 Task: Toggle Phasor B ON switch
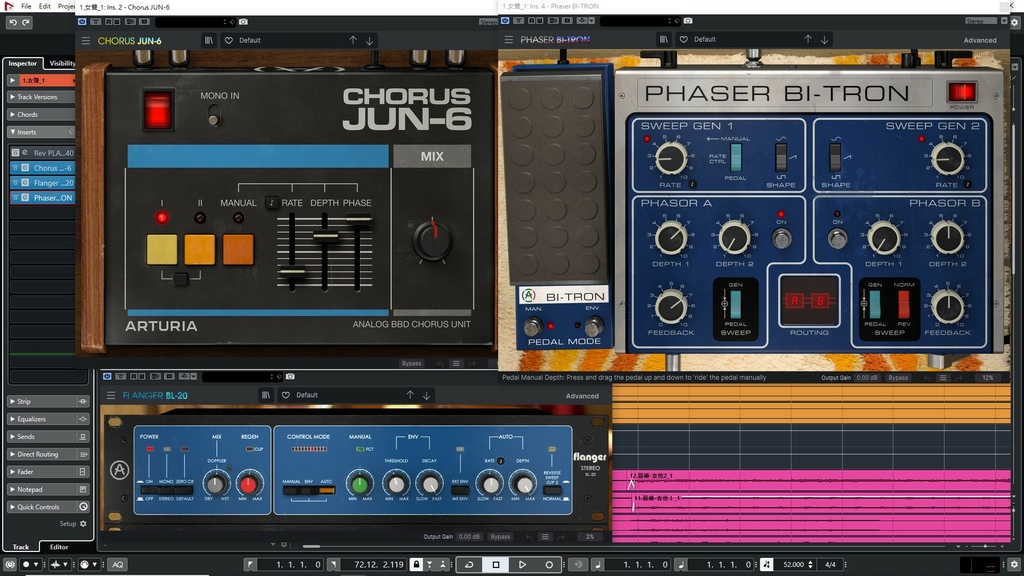(x=837, y=238)
